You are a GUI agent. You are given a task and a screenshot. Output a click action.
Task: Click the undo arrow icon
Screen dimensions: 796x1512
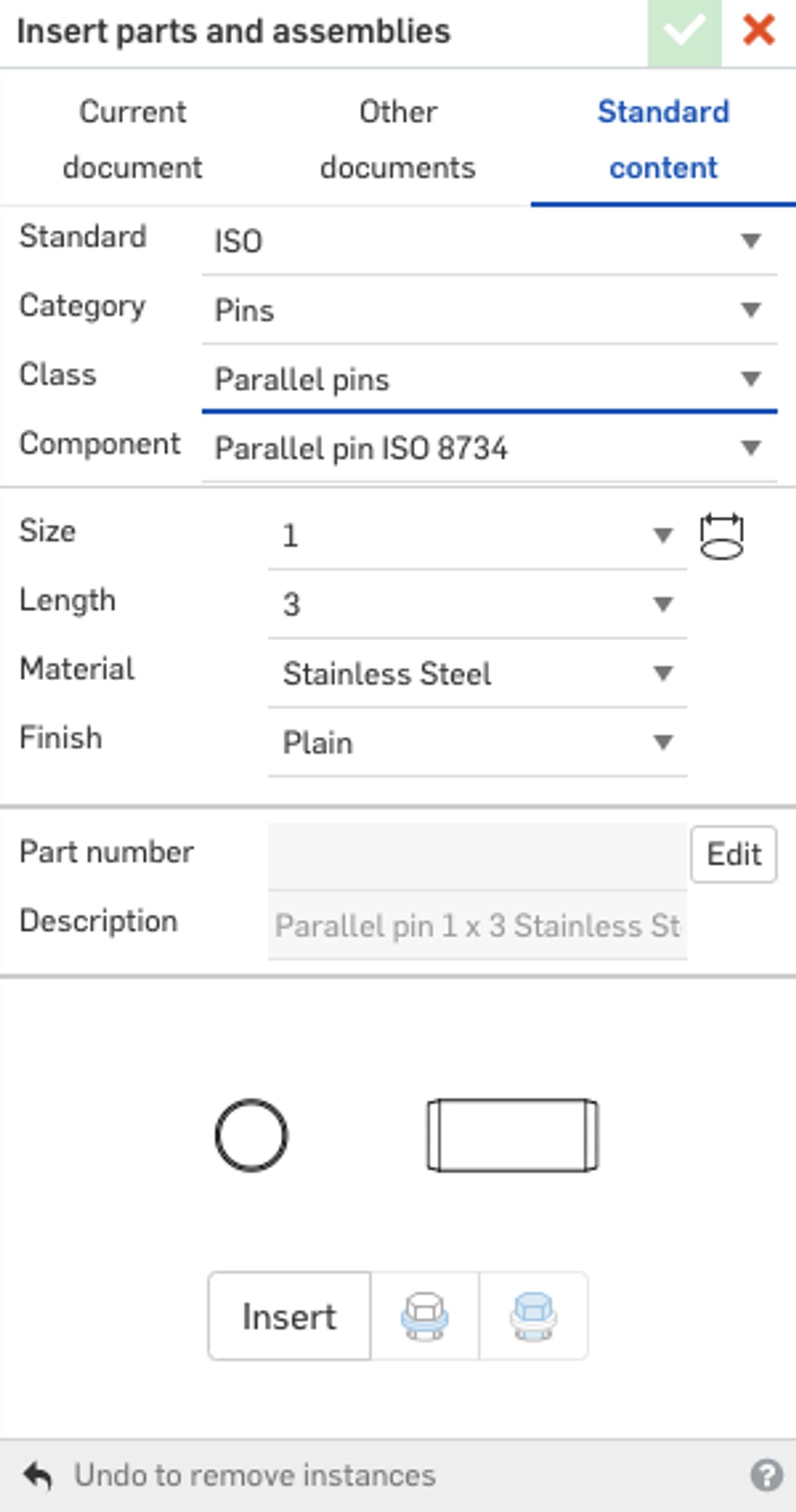38,1474
